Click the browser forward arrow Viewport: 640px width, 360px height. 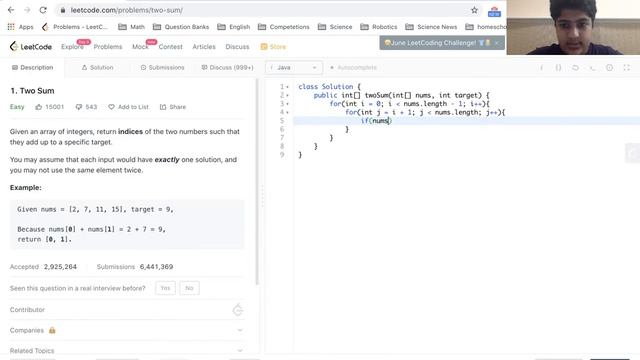click(27, 10)
